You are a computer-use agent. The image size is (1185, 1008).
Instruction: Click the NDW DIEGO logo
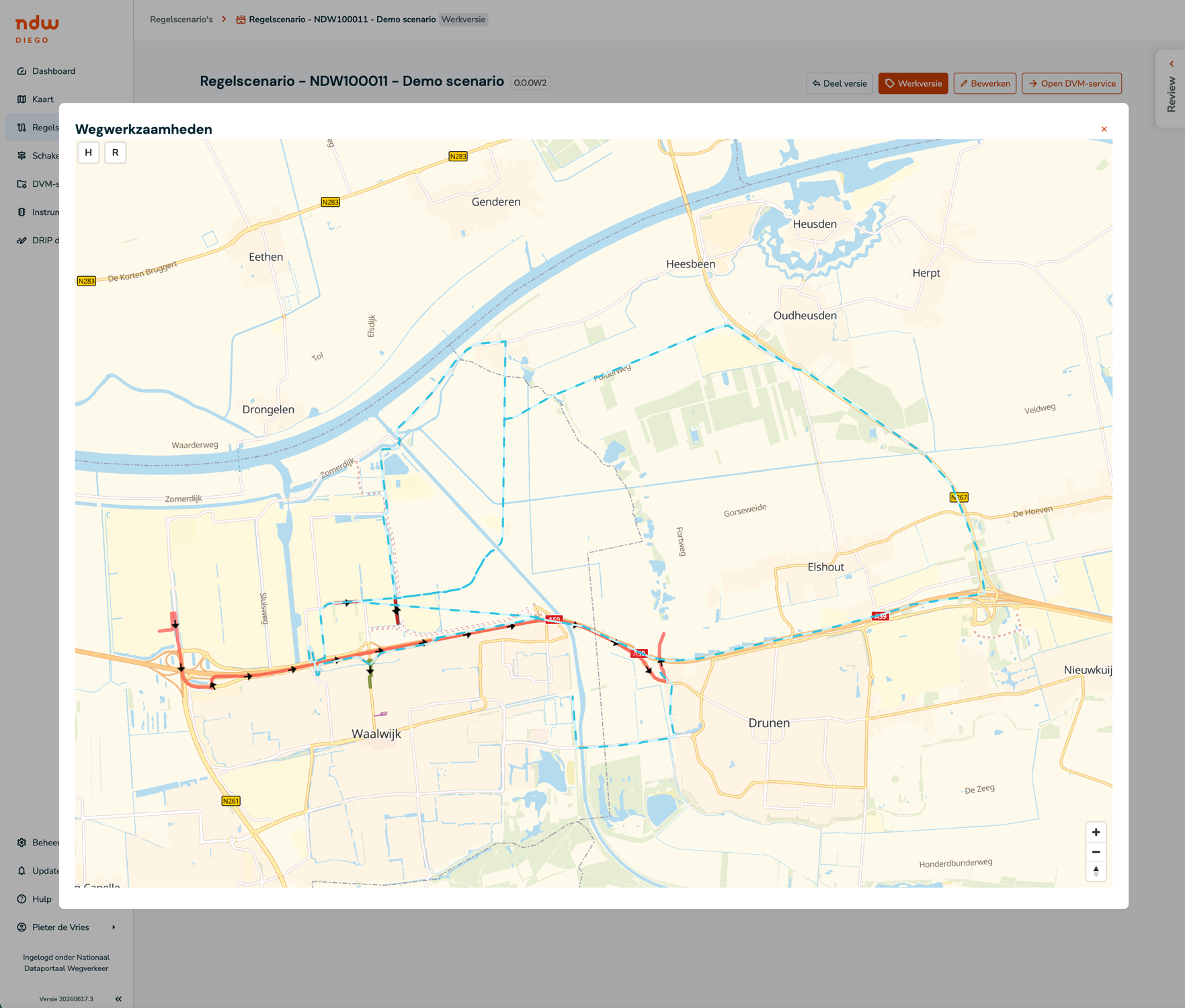(x=37, y=30)
